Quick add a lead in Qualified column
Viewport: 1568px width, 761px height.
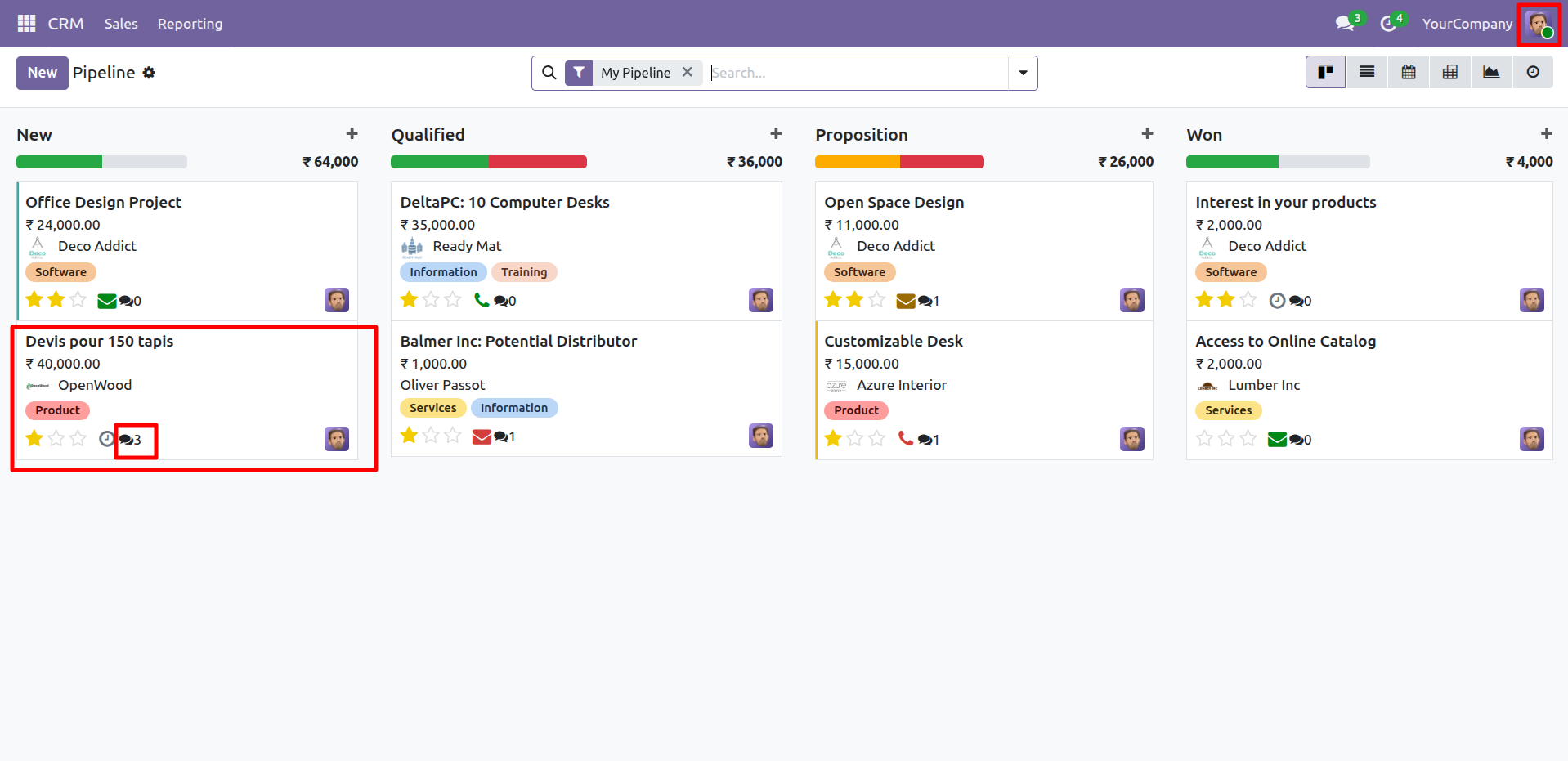click(776, 134)
